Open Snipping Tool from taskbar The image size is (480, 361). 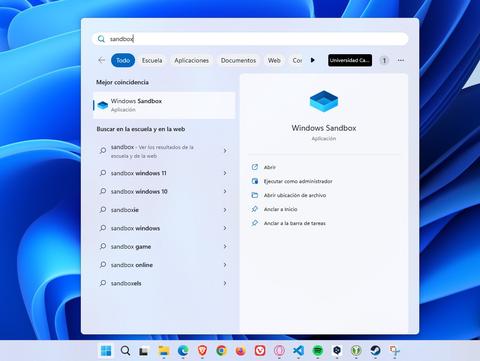[395, 351]
